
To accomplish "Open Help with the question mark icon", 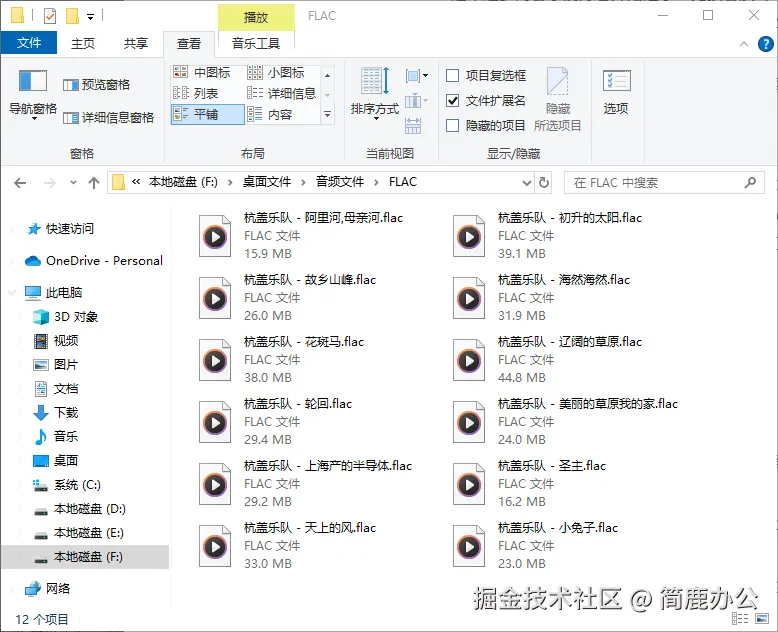I will coord(766,44).
